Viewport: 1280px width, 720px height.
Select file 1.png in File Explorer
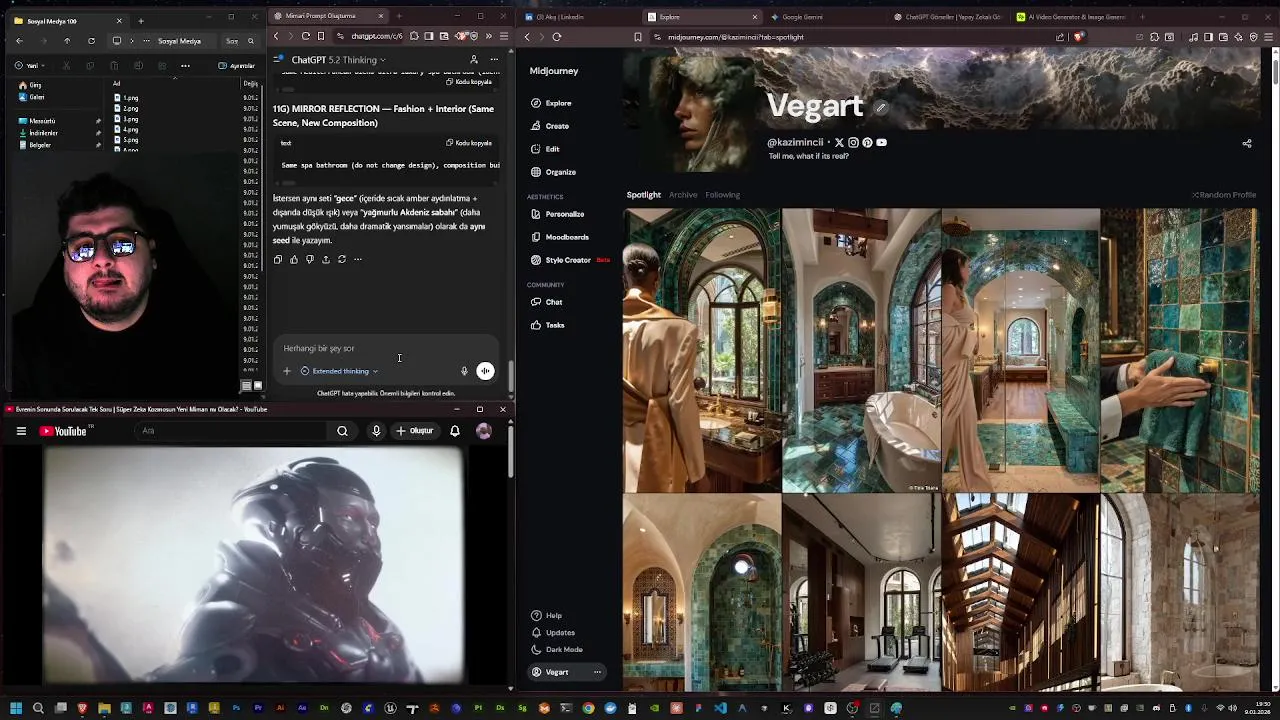tap(126, 98)
